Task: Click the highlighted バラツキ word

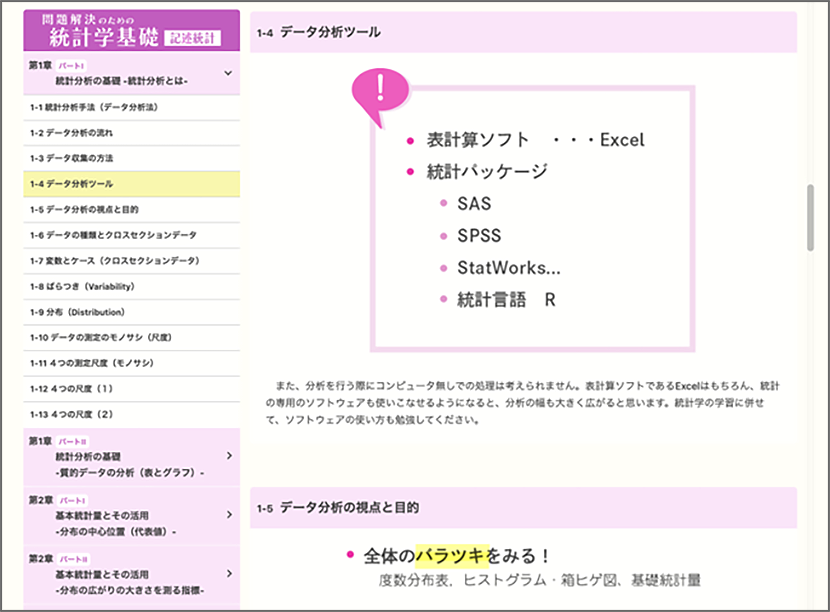Action: [450, 556]
